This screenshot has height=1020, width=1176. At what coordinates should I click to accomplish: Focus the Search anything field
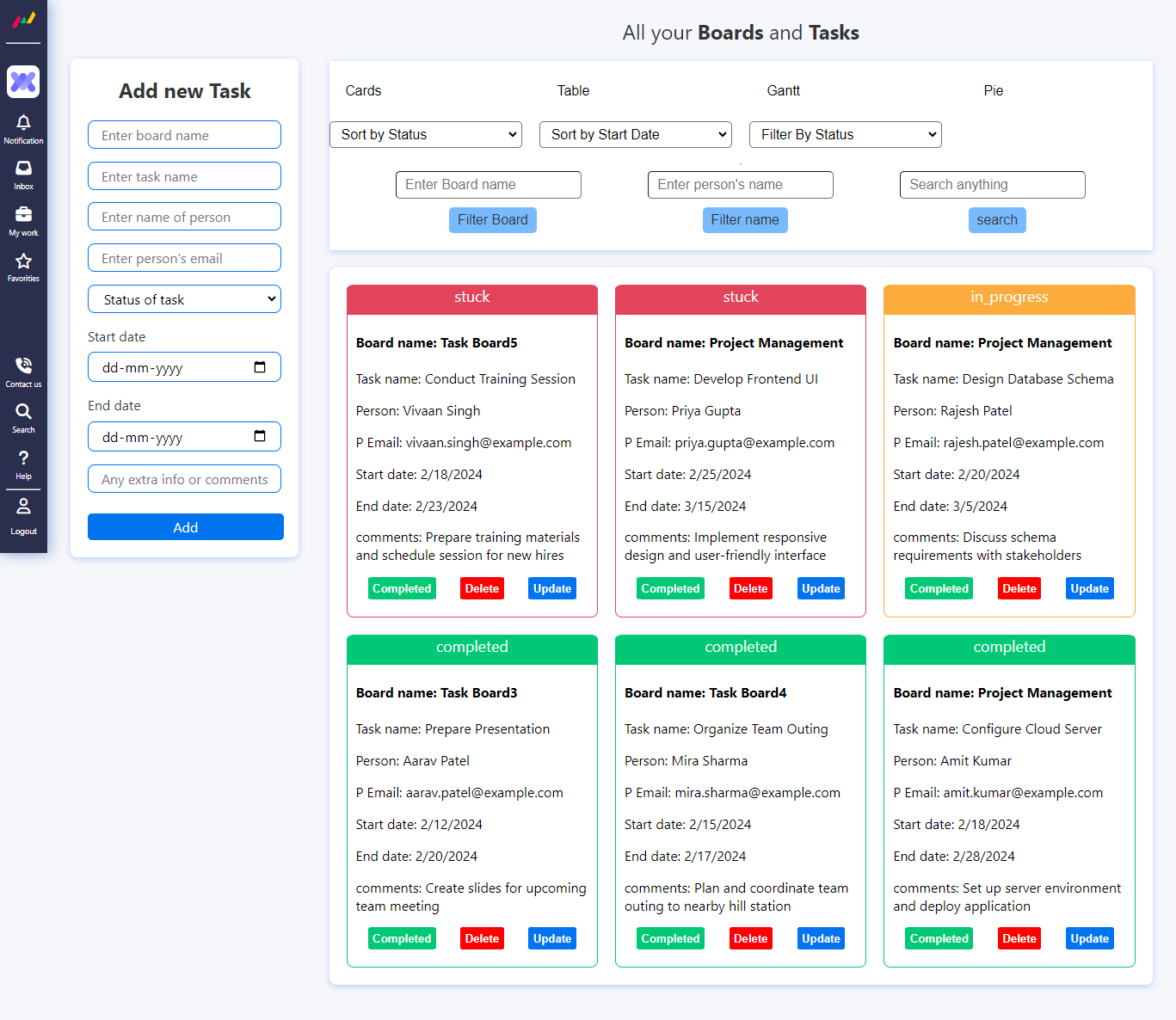(993, 185)
